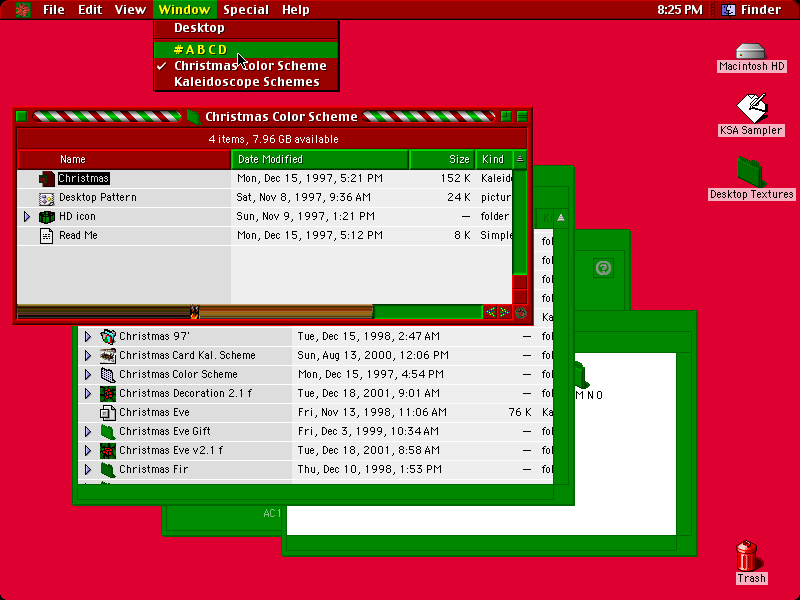This screenshot has height=600, width=800.
Task: Select the Trash icon
Action: coord(747,556)
